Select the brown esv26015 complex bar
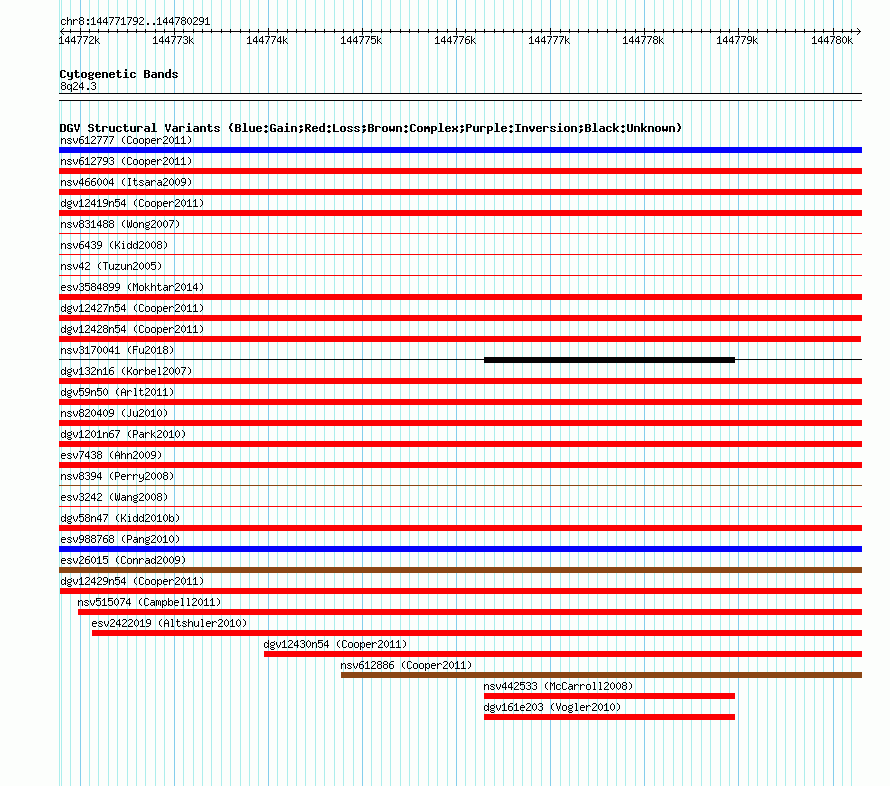Screen dimensions: 890x786 click(460, 570)
